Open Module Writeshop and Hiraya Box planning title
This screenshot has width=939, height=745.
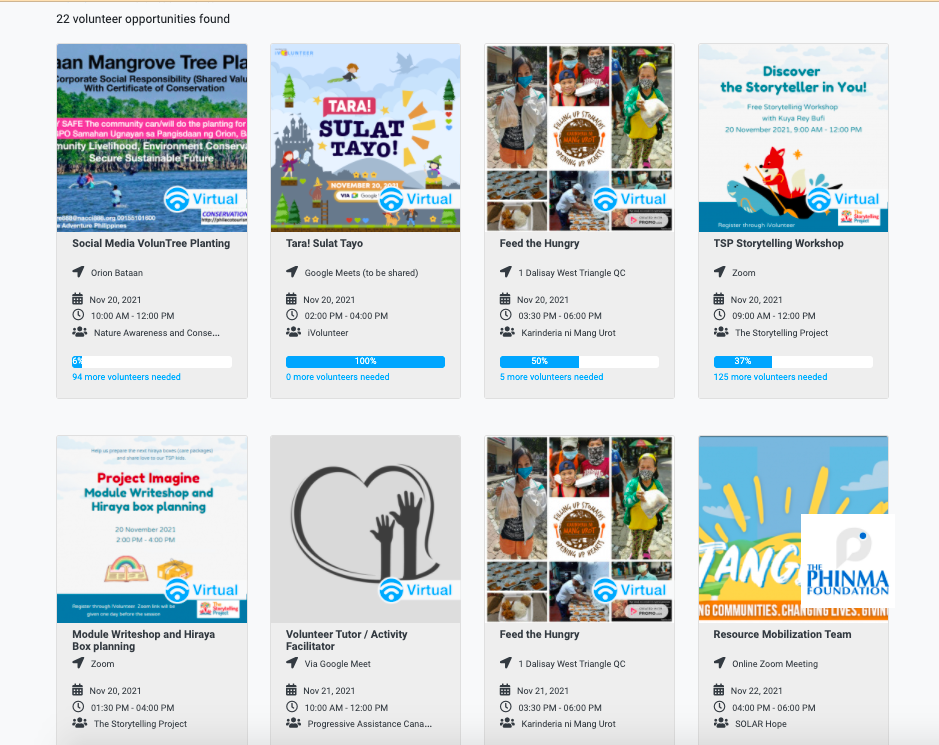coord(144,640)
